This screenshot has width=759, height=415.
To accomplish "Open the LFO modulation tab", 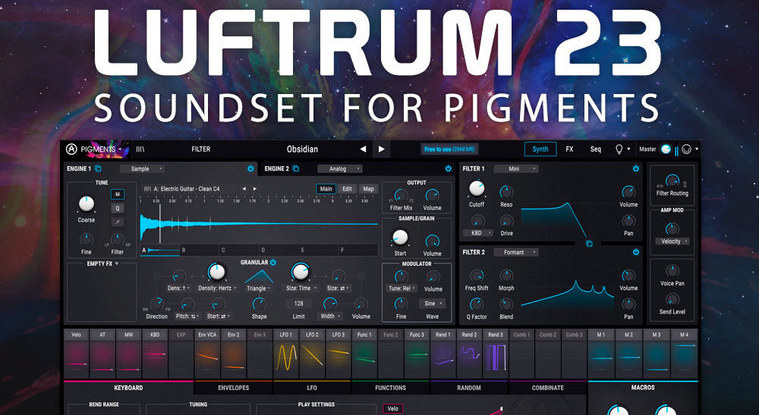I will (312, 388).
